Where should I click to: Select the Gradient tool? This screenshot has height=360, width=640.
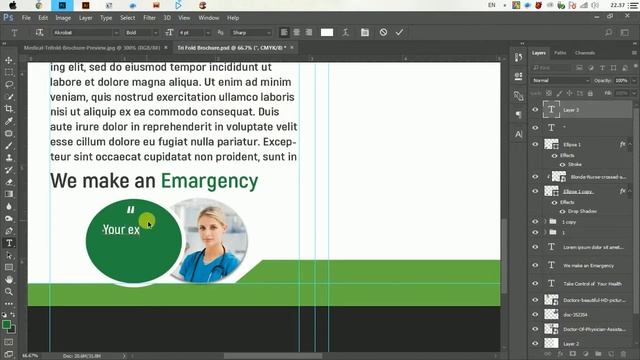9,194
